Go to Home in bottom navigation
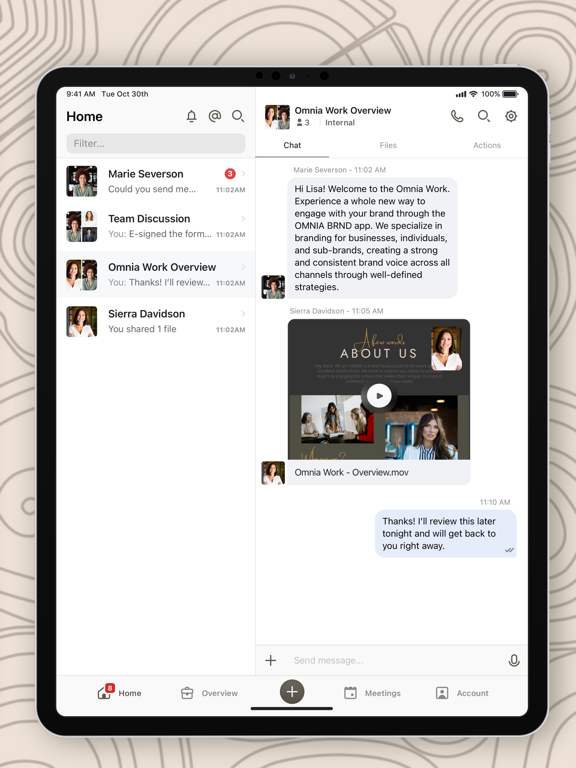The image size is (576, 768). click(x=120, y=693)
